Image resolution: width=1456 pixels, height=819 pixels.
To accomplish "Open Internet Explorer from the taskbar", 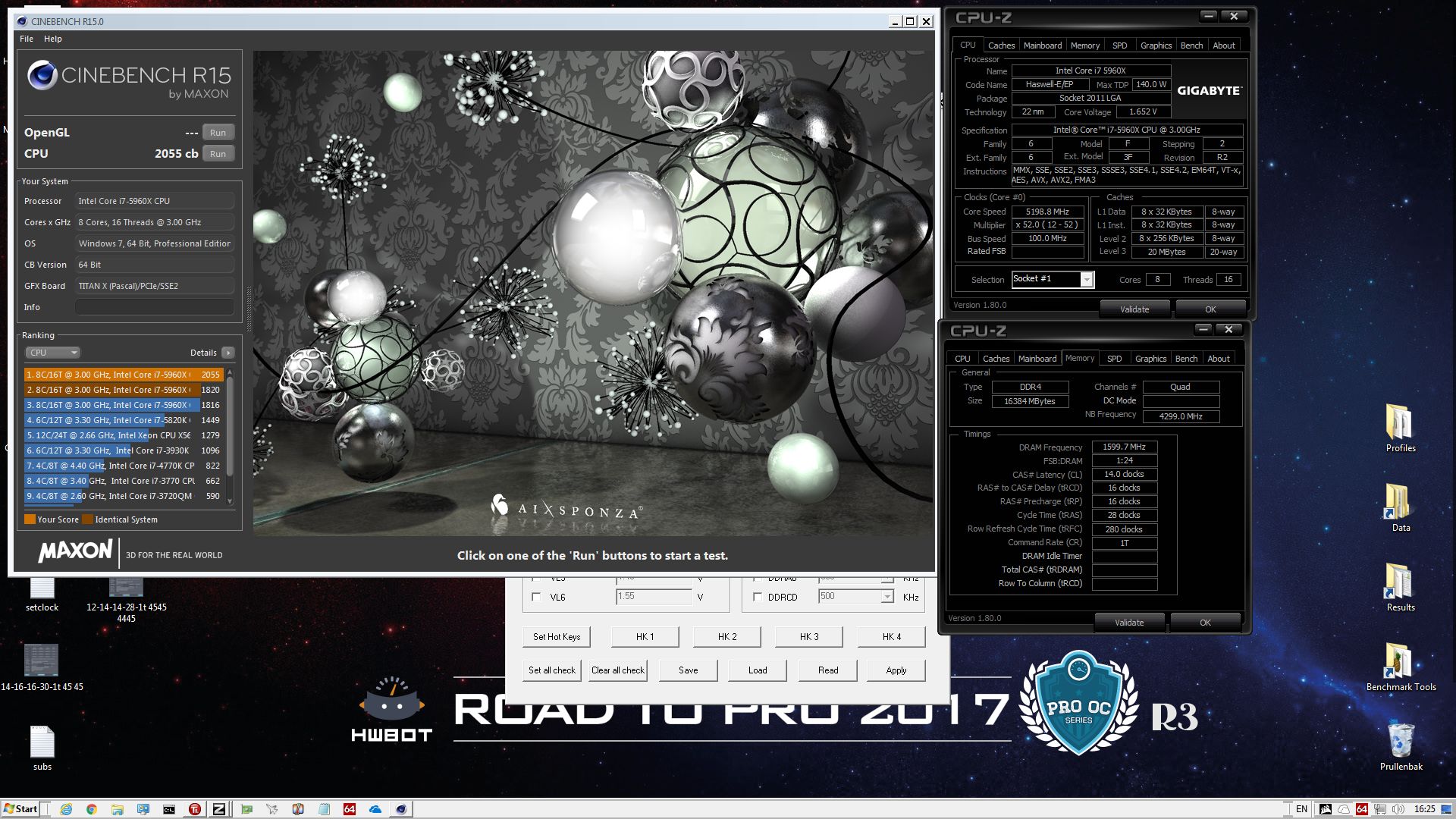I will click(66, 809).
